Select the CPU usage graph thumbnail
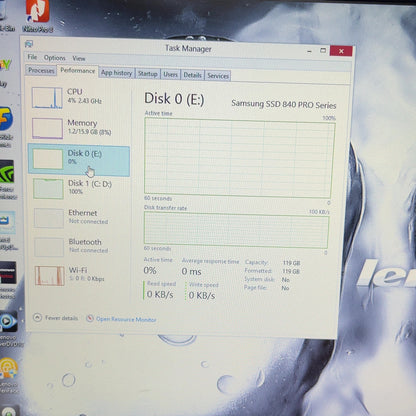Screen dimensions: 416x416 (47, 98)
